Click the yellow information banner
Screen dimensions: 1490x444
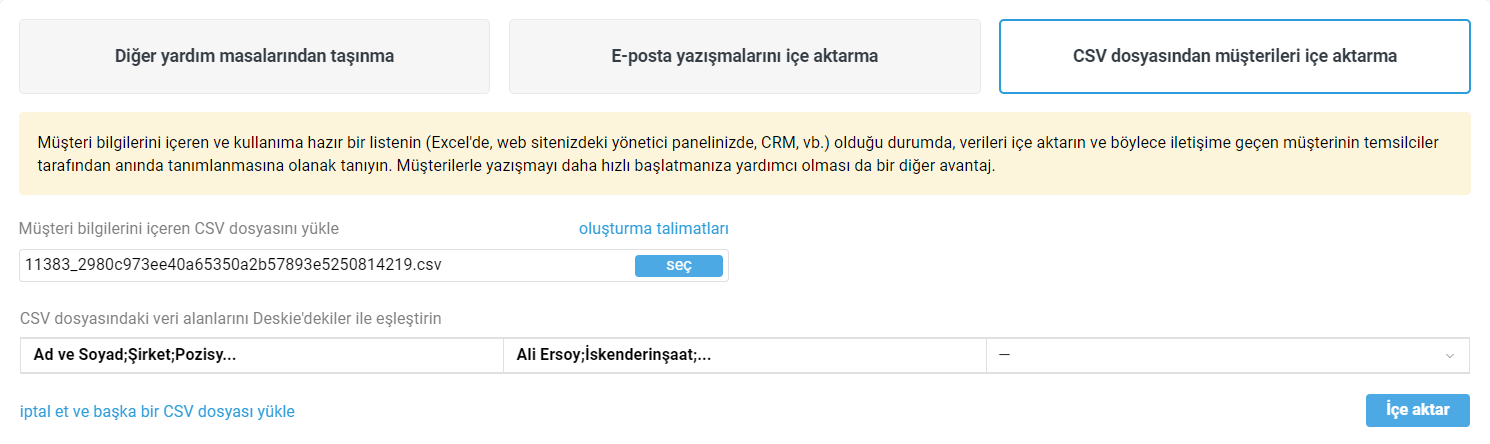(745, 153)
